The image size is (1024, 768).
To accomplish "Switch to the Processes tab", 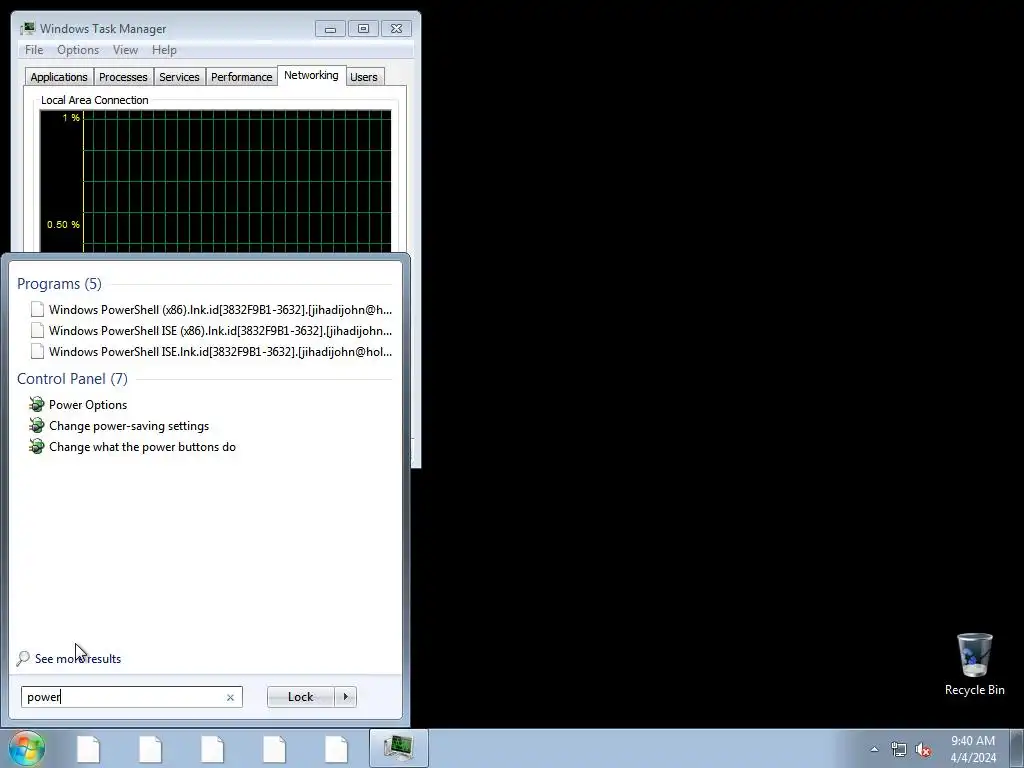I will tap(123, 77).
